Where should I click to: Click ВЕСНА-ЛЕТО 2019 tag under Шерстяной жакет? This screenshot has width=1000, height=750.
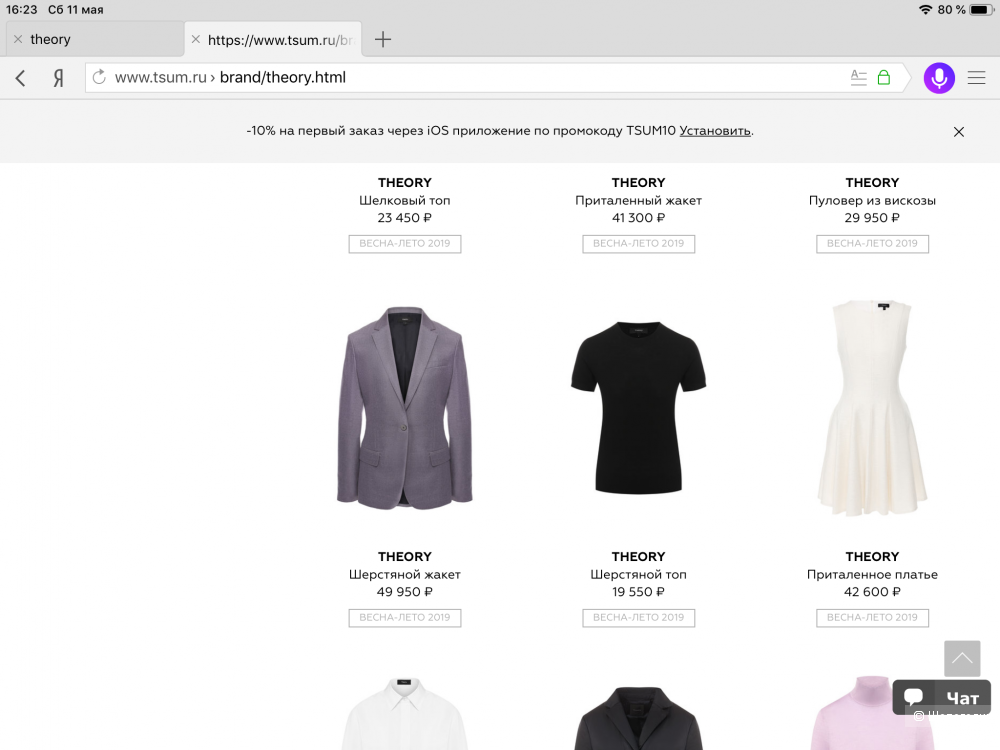point(404,618)
